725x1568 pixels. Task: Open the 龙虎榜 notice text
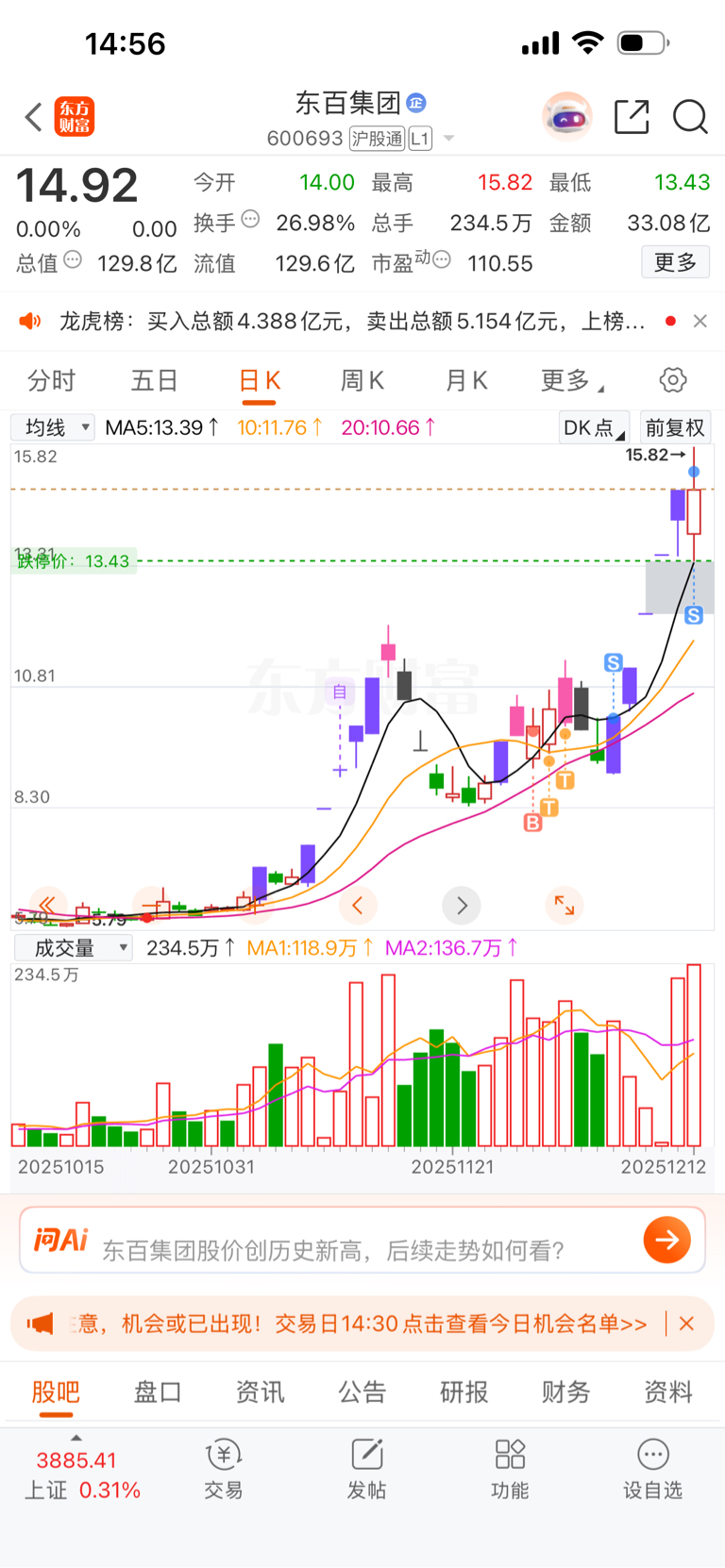coord(352,322)
